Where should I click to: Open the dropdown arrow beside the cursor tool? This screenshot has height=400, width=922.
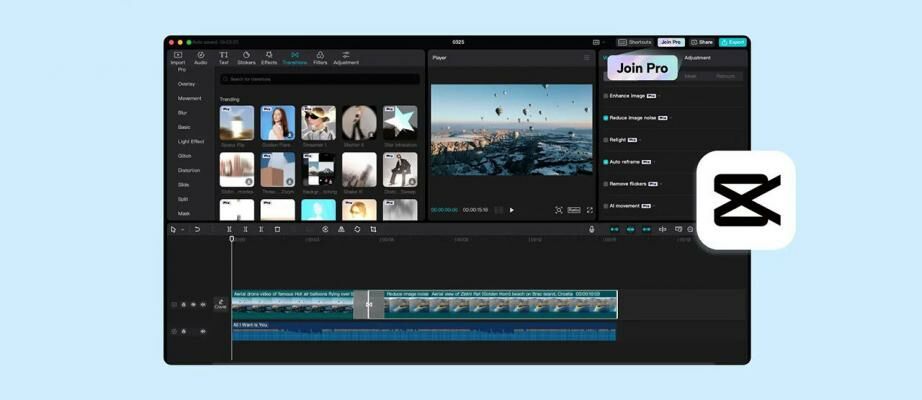182,229
